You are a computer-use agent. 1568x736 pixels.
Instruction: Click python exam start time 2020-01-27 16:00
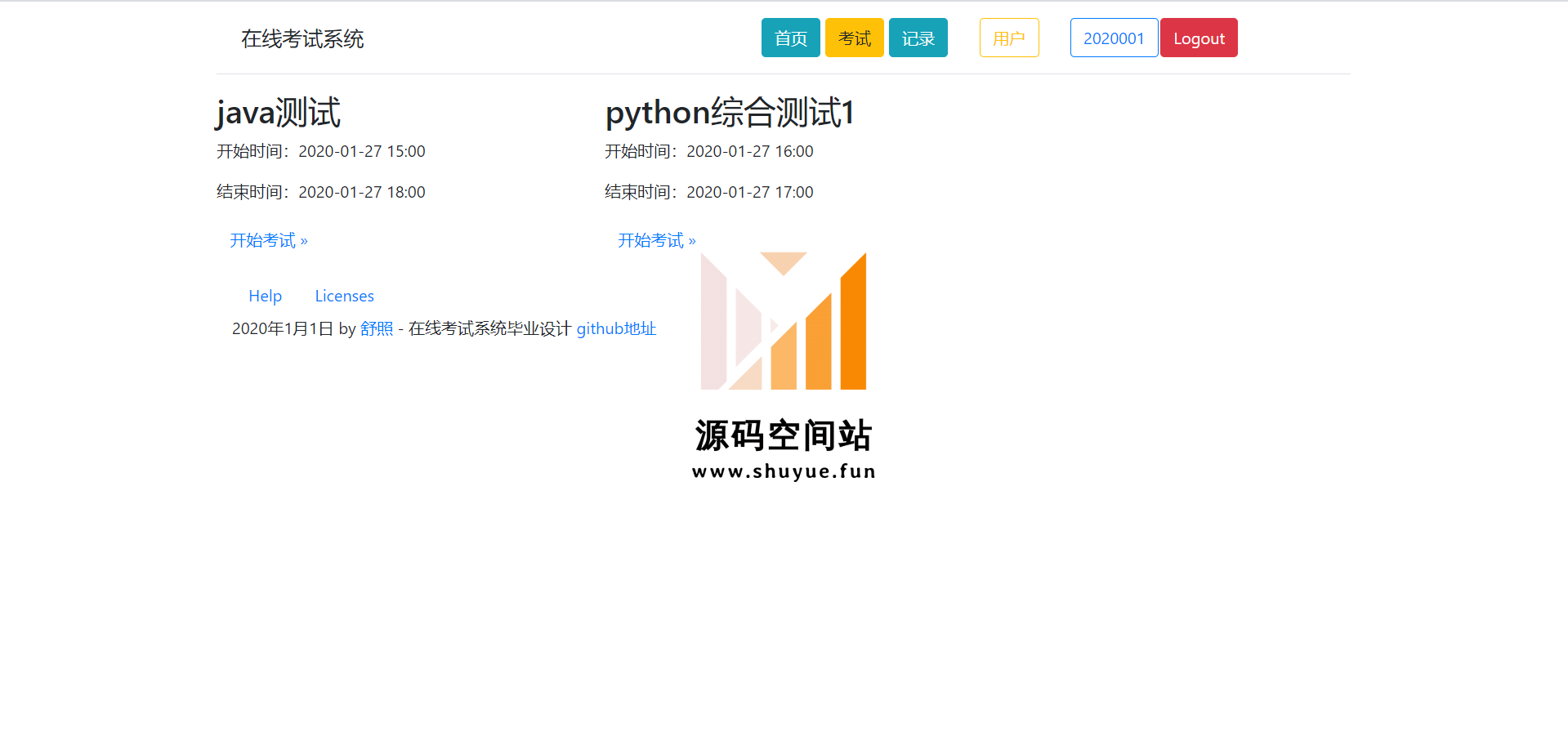pyautogui.click(x=750, y=151)
